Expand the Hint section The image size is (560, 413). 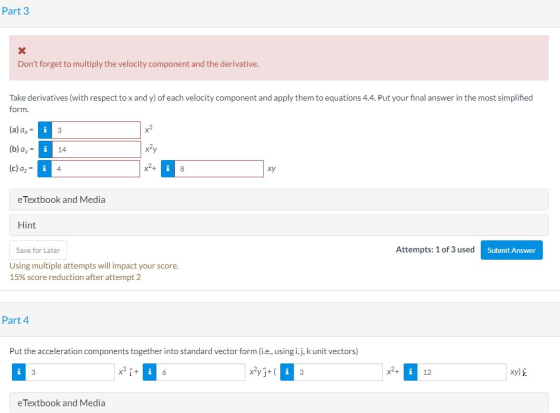pos(279,225)
